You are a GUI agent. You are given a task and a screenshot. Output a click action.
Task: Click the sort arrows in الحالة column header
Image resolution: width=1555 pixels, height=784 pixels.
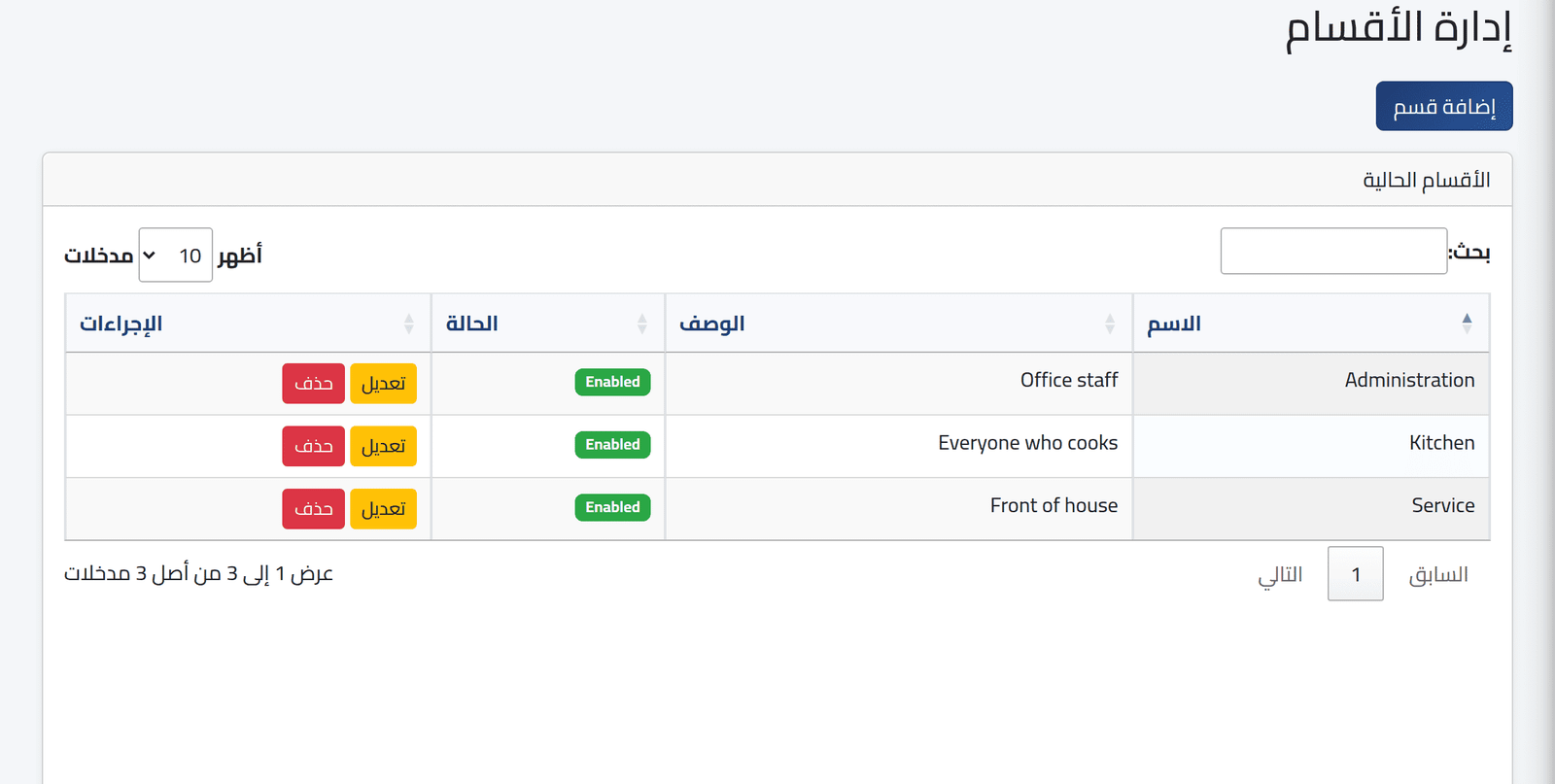642,324
